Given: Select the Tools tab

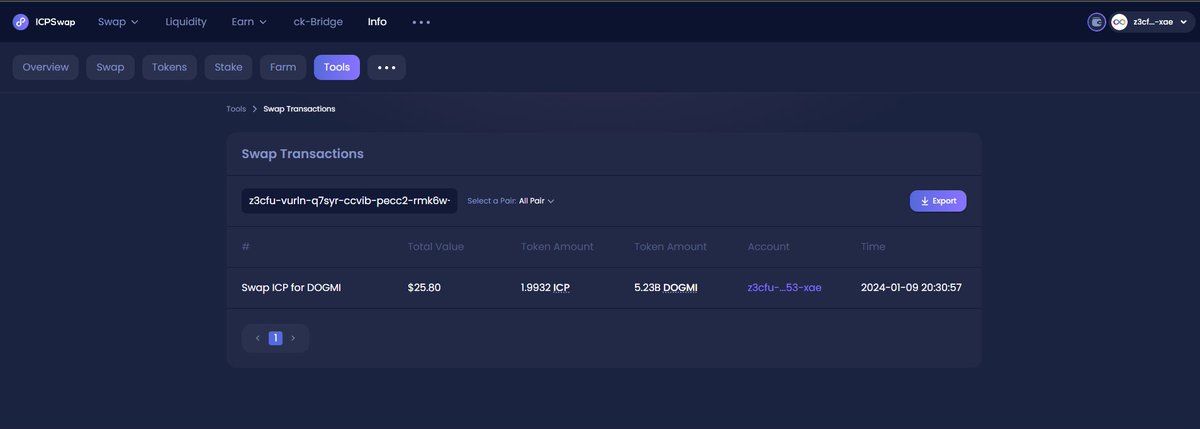Looking at the screenshot, I should tap(337, 67).
